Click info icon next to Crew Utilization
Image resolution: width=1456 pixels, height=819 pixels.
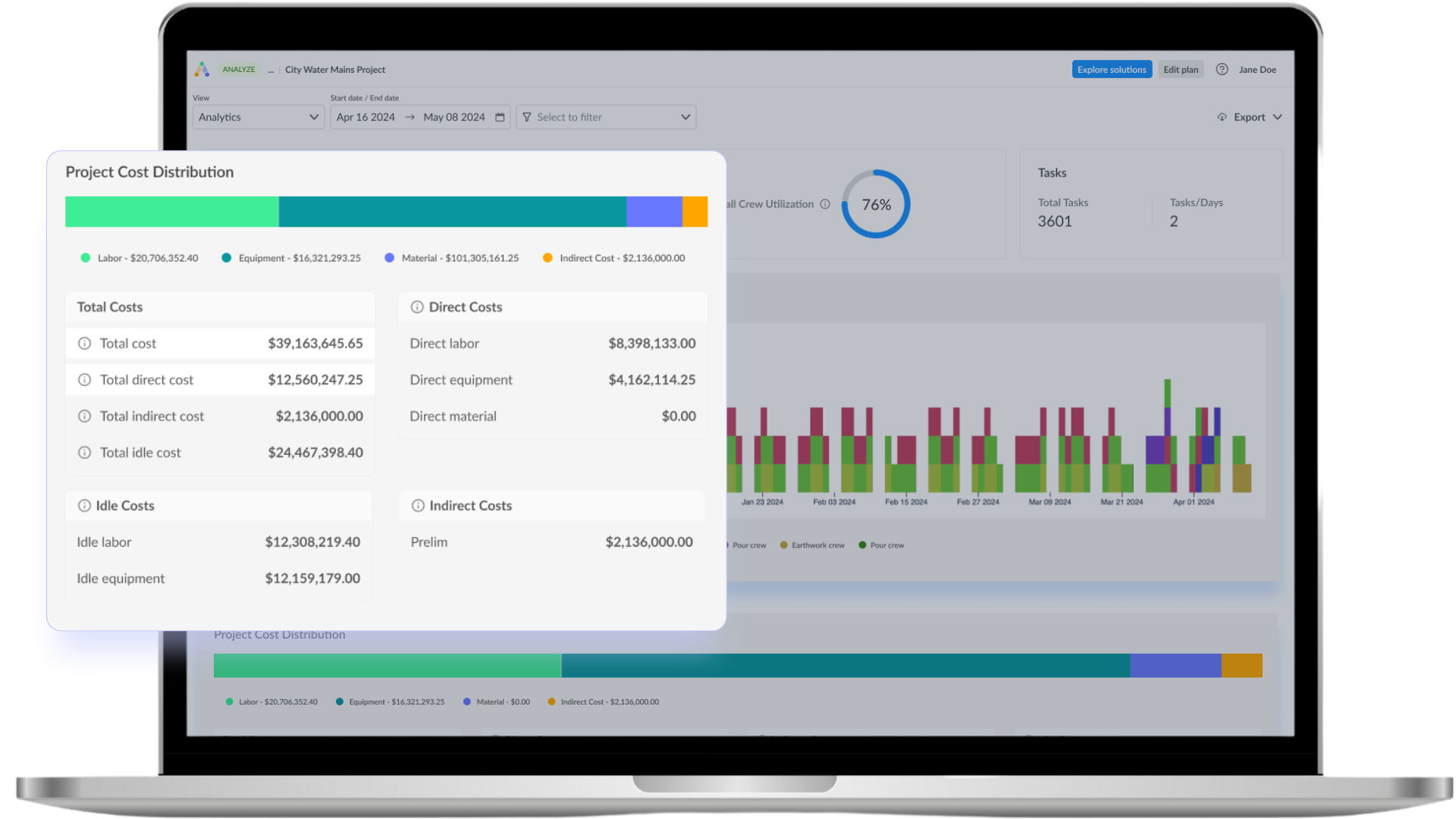tap(825, 204)
